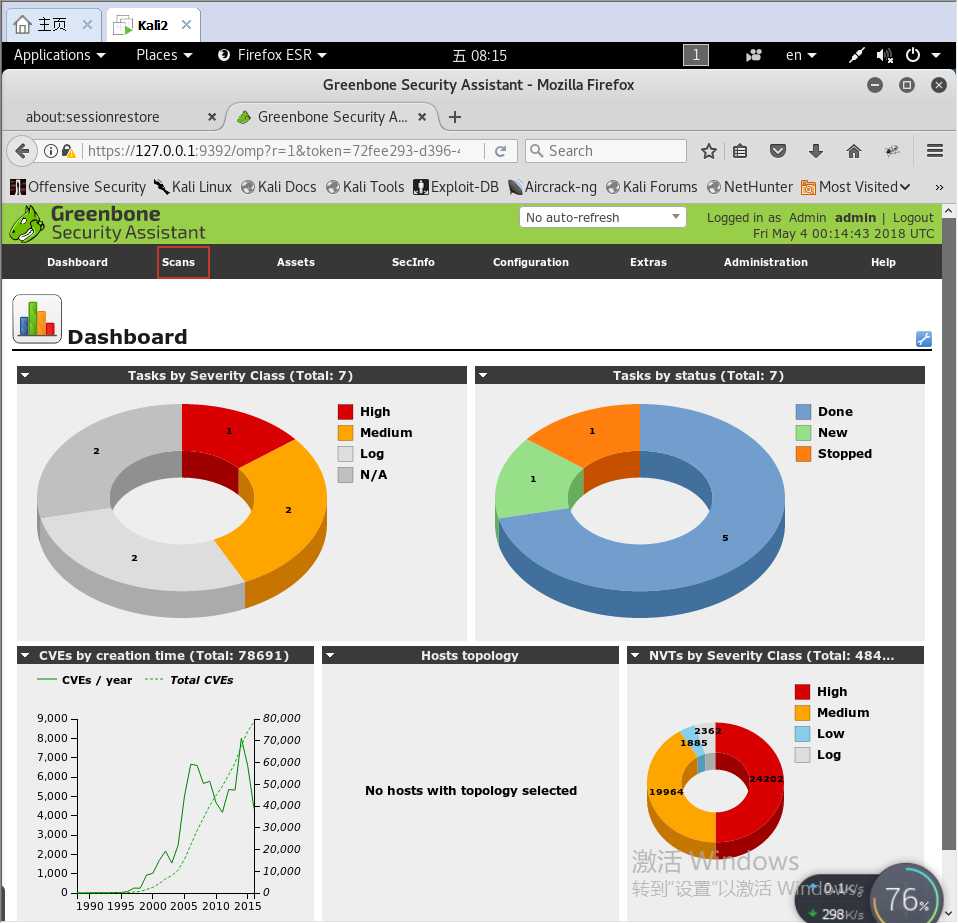This screenshot has width=958, height=923.
Task: Click the developer toolbar bug icon
Action: coord(891,151)
